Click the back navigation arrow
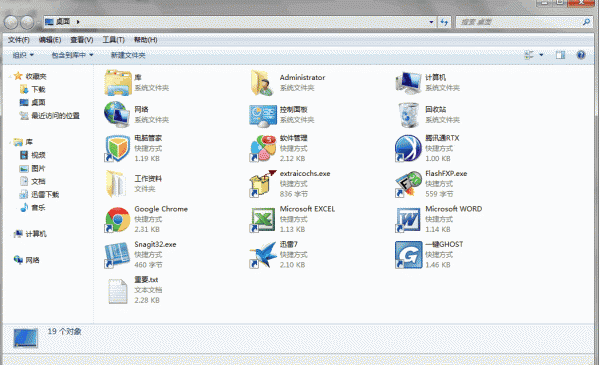This screenshot has height=365, width=600. [x=11, y=22]
